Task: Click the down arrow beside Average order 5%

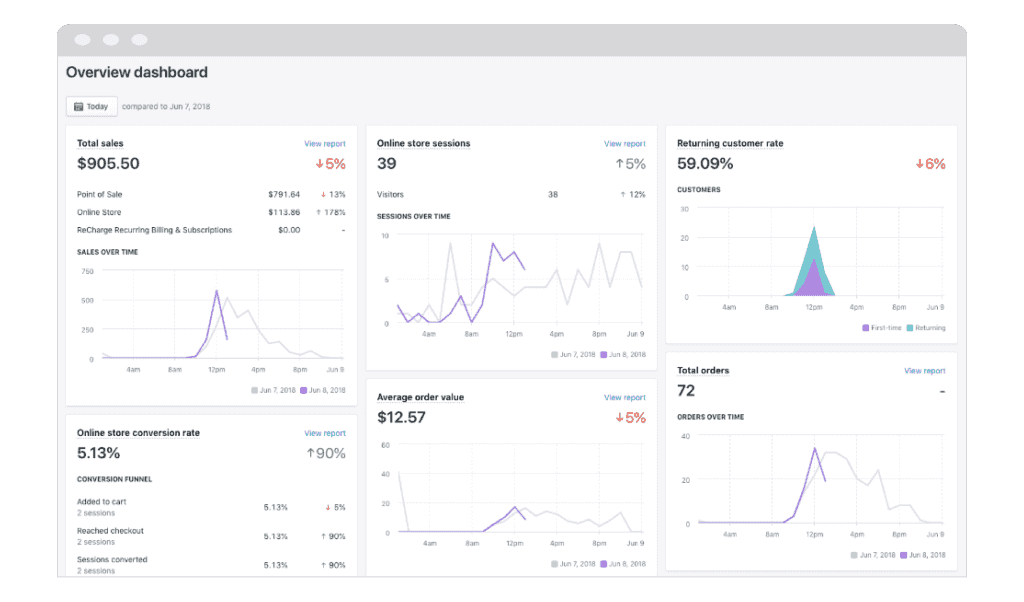Action: point(619,418)
